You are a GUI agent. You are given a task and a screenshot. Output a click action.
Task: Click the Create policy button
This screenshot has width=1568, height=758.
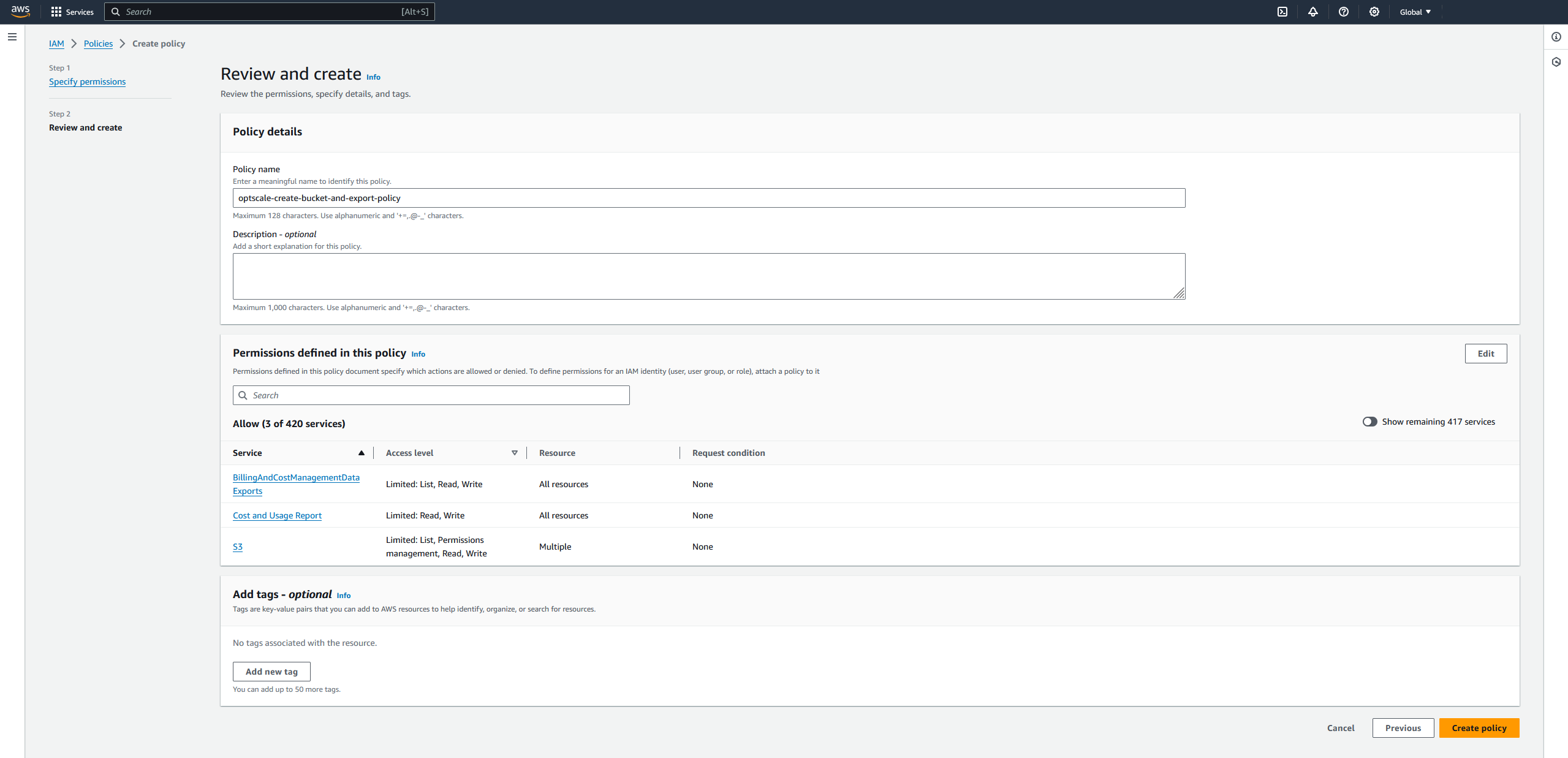pos(1479,728)
